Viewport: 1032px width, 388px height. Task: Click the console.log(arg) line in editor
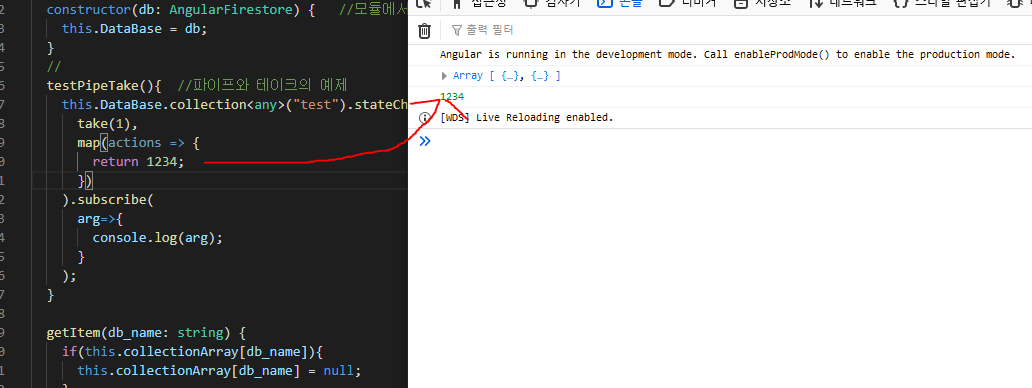coord(158,237)
